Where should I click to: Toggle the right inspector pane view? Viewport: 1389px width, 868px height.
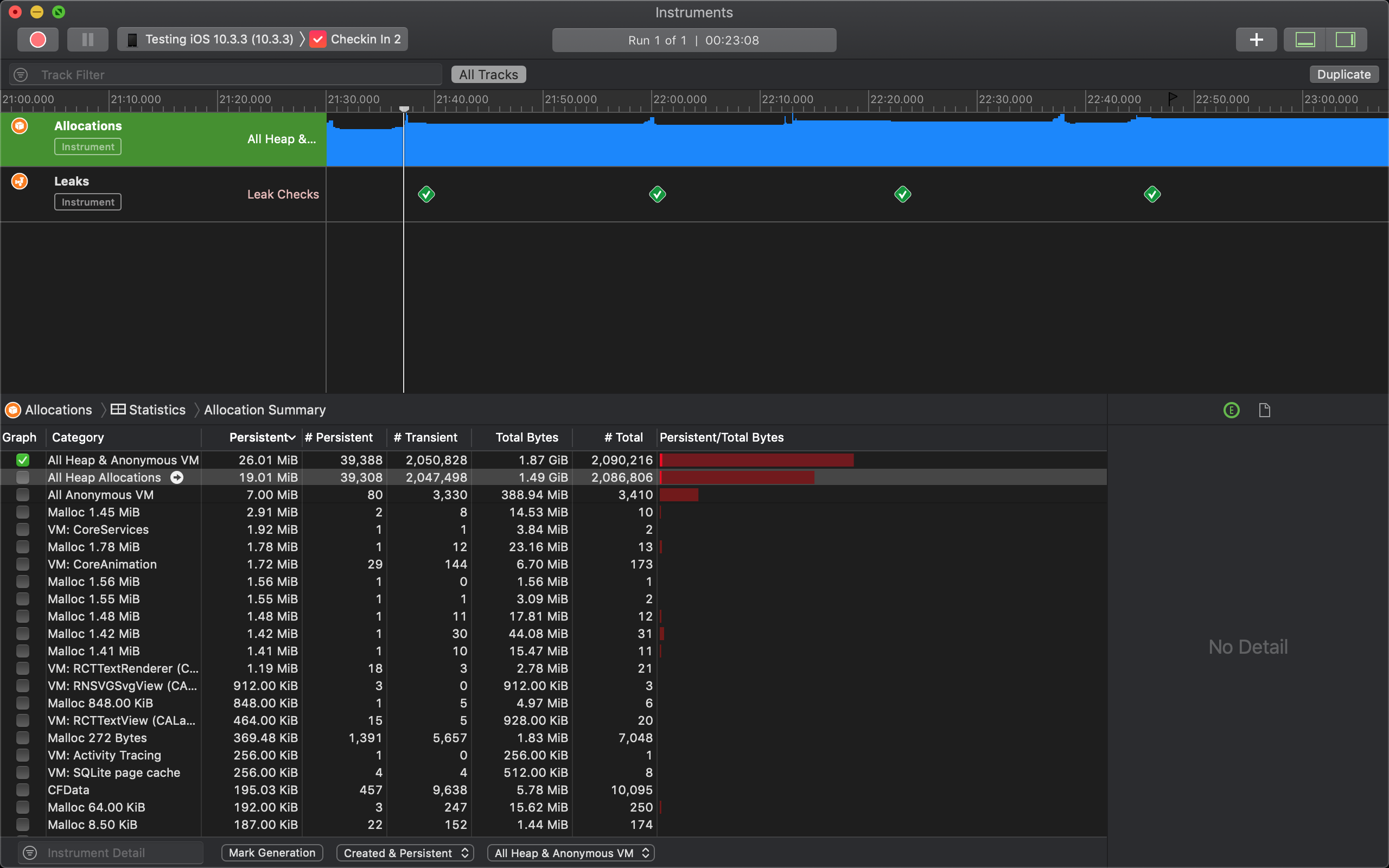pyautogui.click(x=1346, y=40)
